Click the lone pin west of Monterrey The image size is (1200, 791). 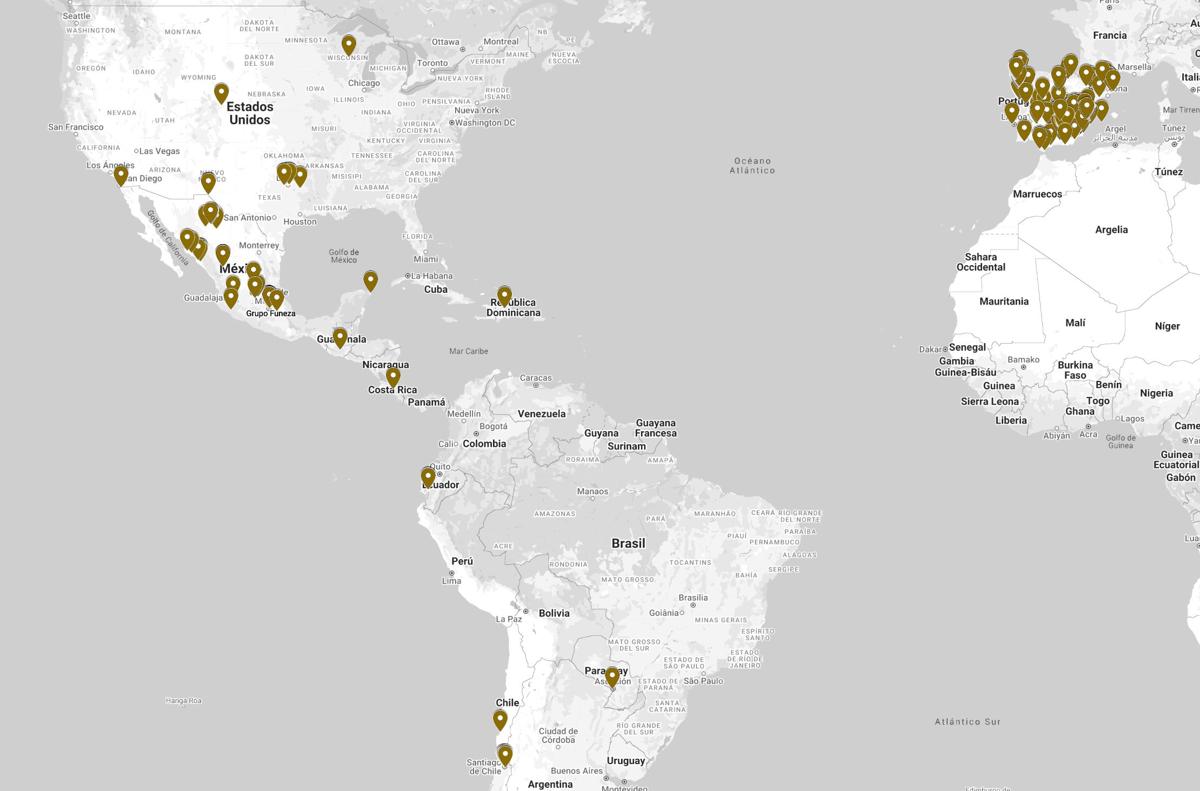tap(223, 254)
